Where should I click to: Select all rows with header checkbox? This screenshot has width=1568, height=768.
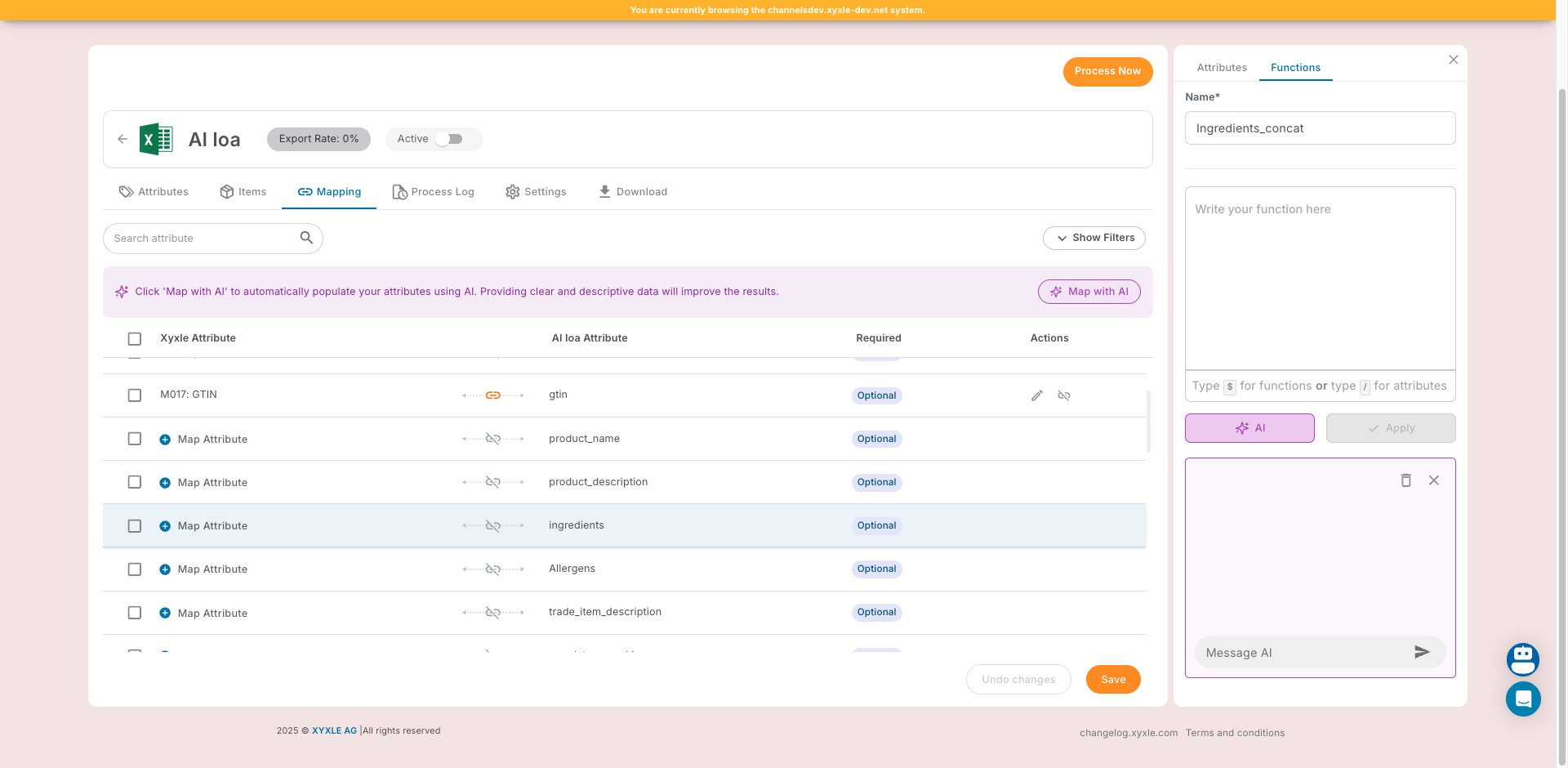tap(135, 338)
